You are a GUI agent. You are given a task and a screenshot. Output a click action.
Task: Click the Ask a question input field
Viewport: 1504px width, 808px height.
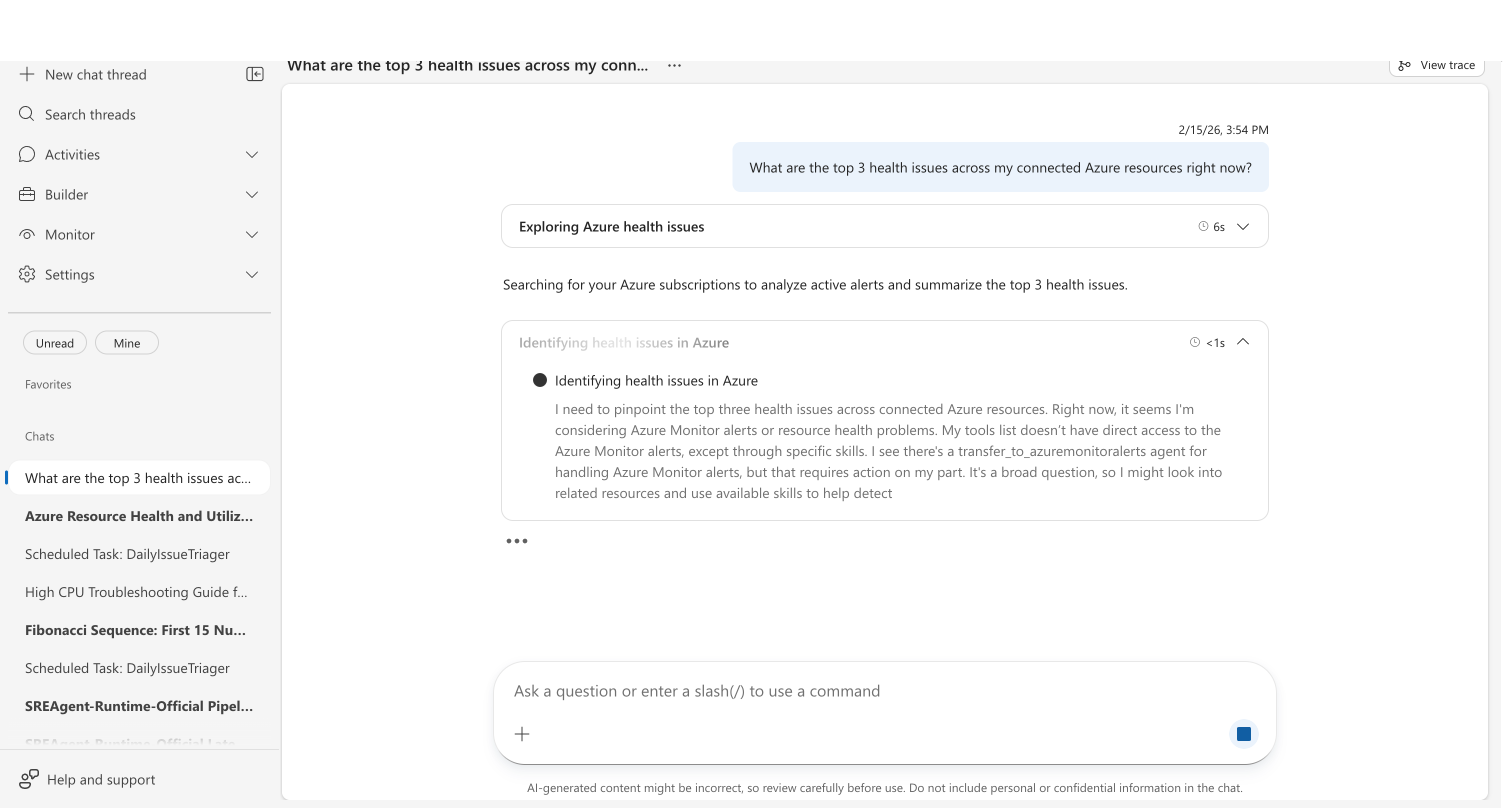[x=885, y=691]
